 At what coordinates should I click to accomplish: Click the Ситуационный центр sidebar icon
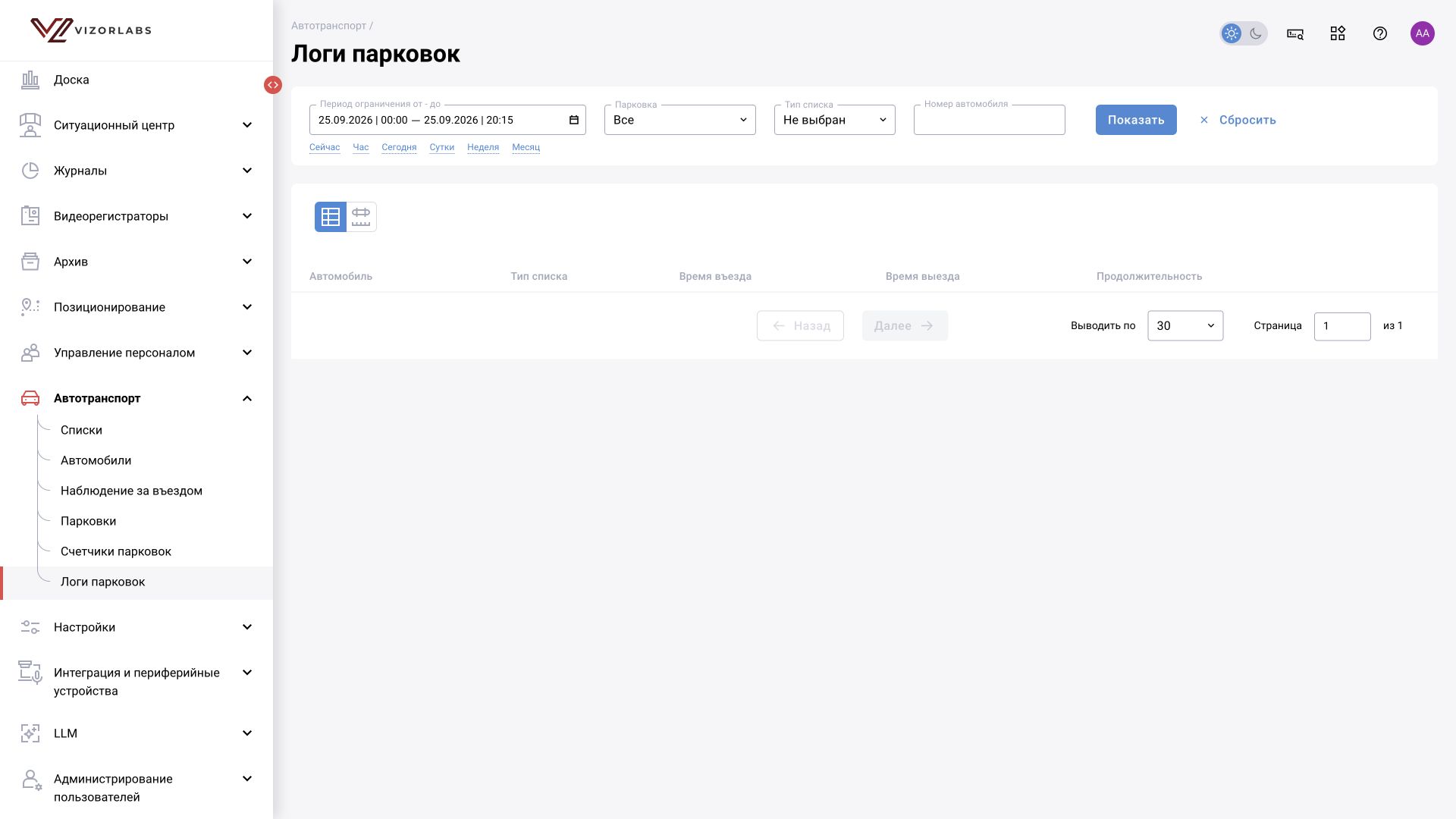[x=30, y=125]
